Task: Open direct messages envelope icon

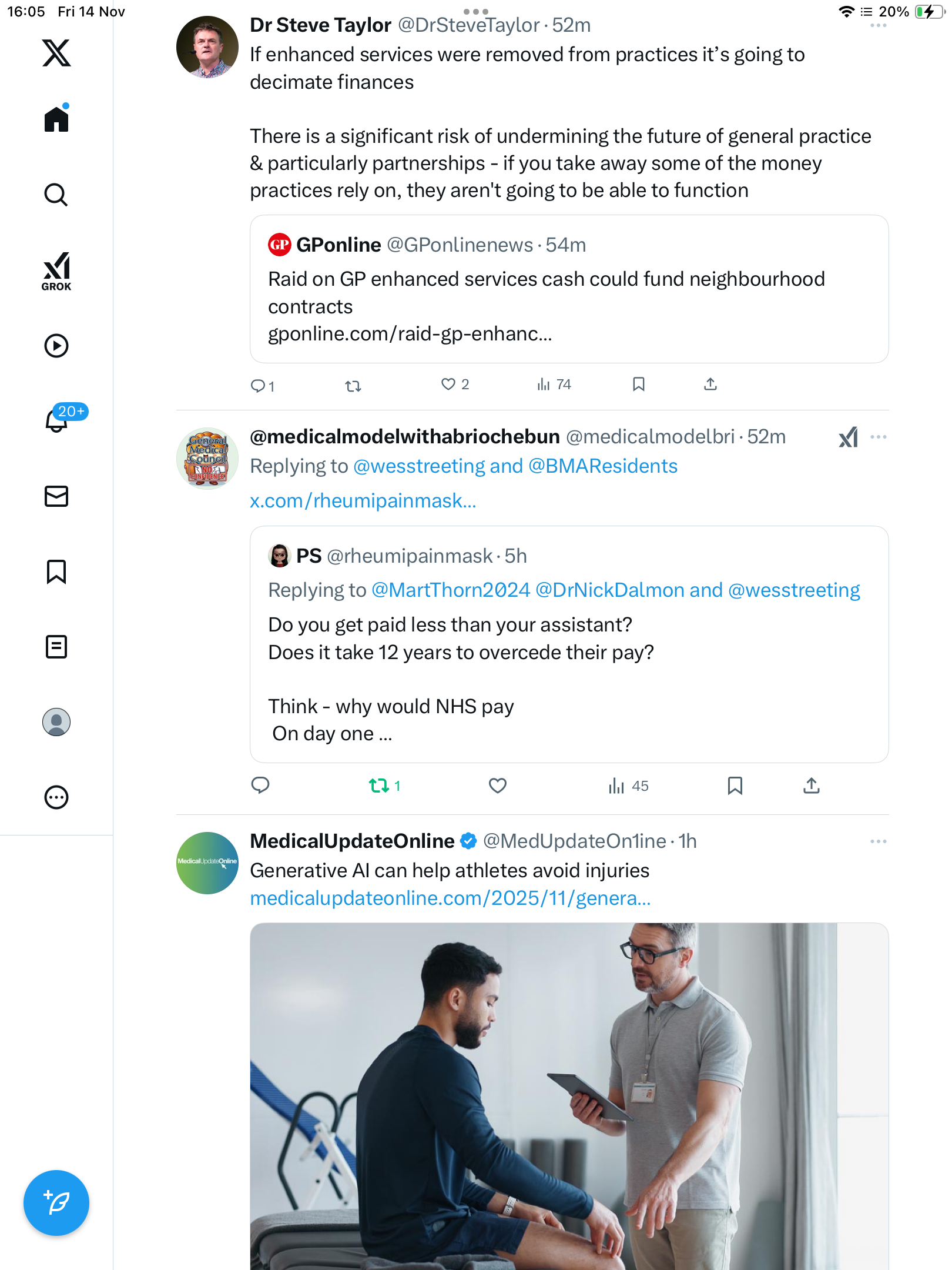Action: 56,496
